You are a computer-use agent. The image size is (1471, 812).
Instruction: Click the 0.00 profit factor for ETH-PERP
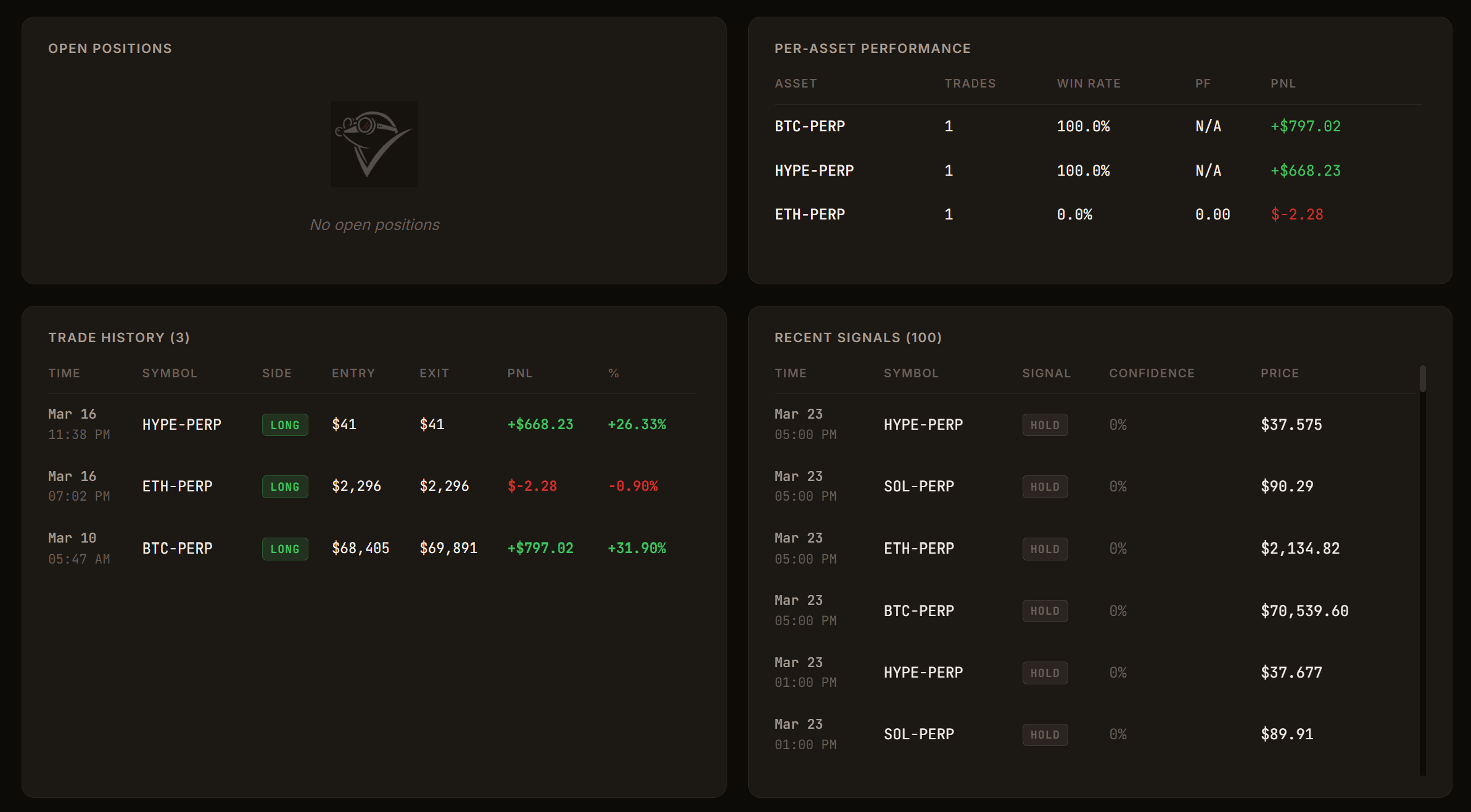click(1213, 215)
